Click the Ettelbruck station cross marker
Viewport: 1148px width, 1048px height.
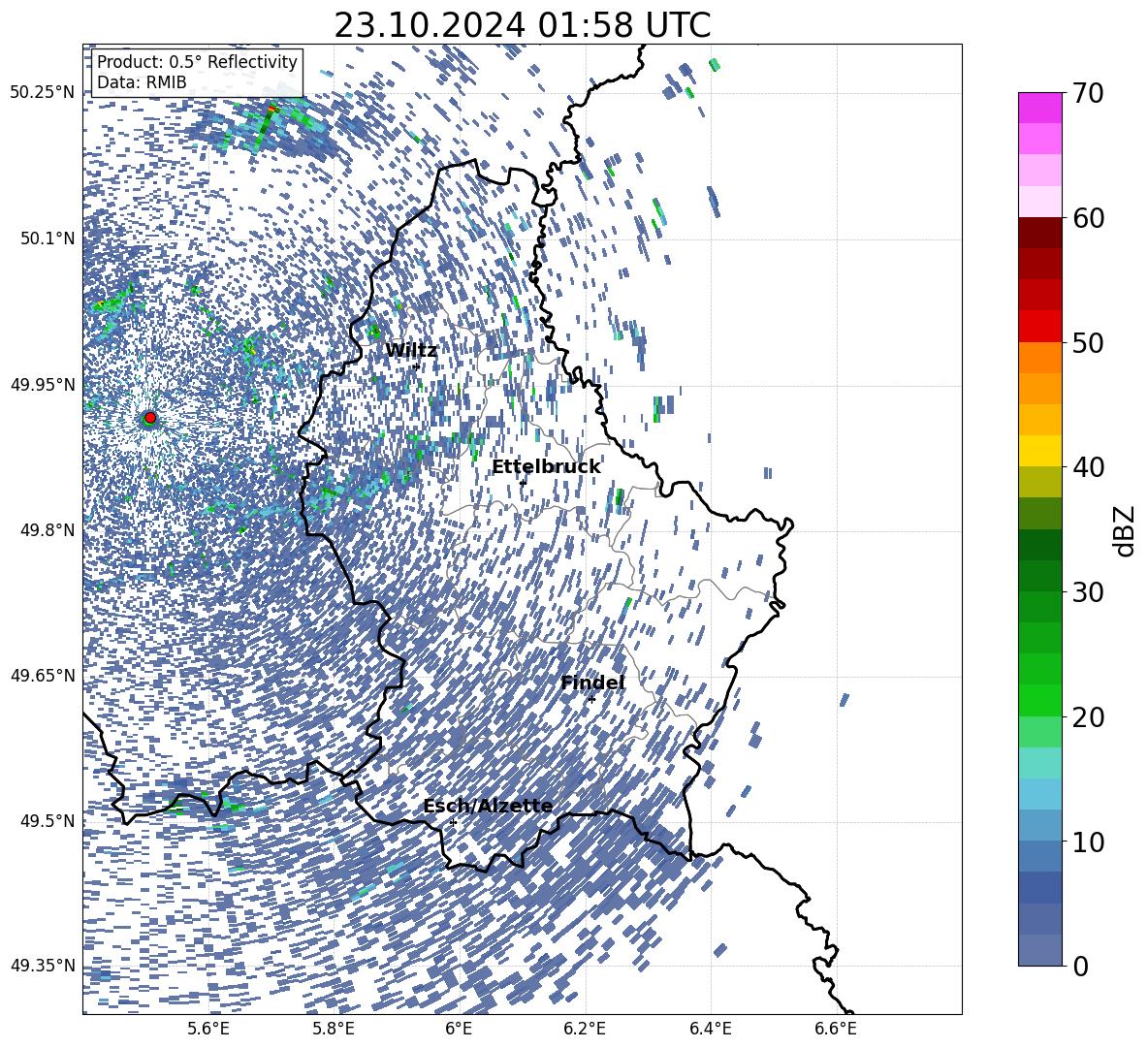point(523,482)
